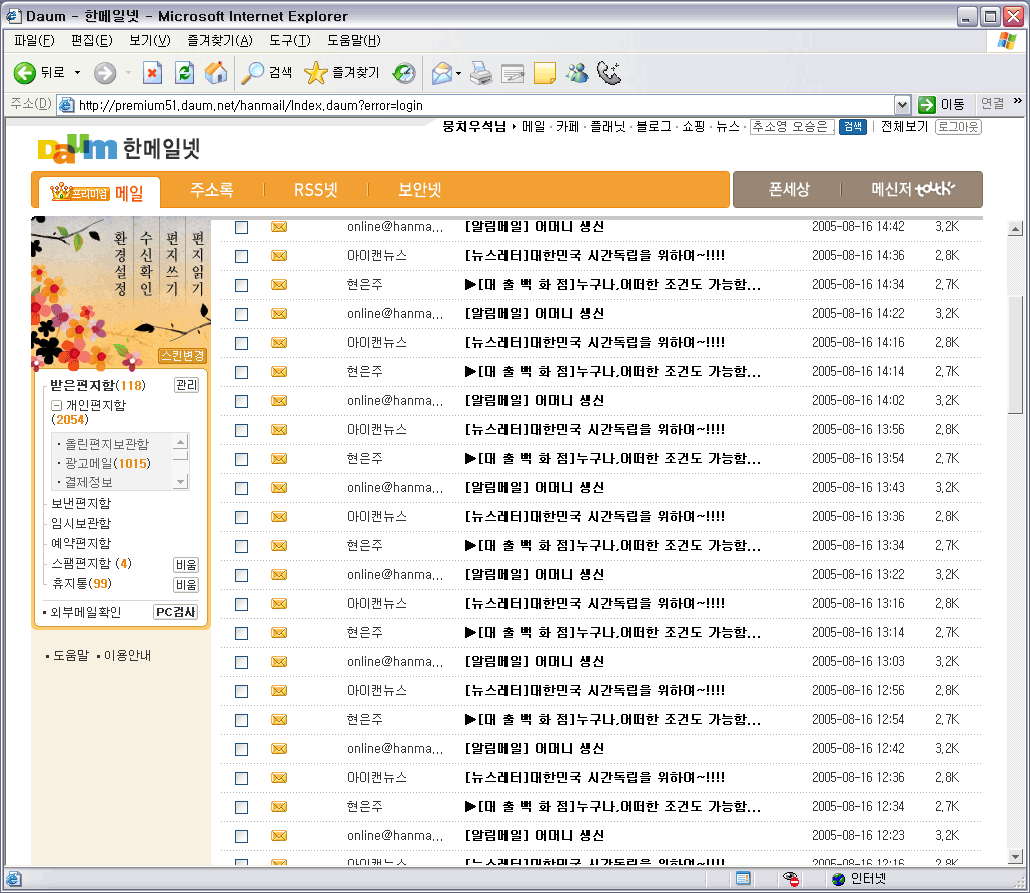Click the mail list scrollbar down arrow
Viewport: 1030px width, 893px height.
click(x=1016, y=857)
